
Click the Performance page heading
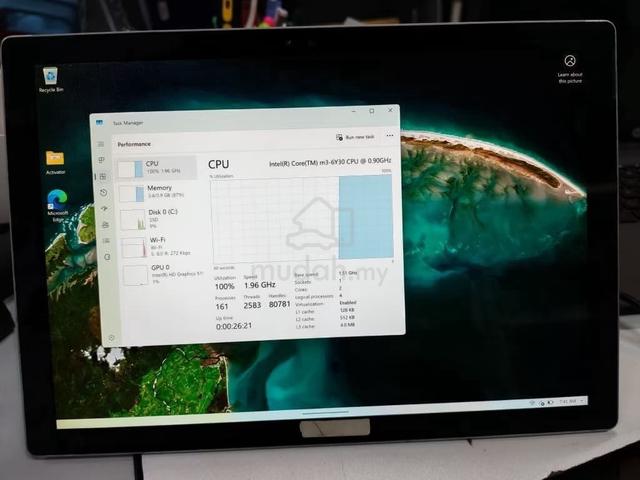point(134,144)
